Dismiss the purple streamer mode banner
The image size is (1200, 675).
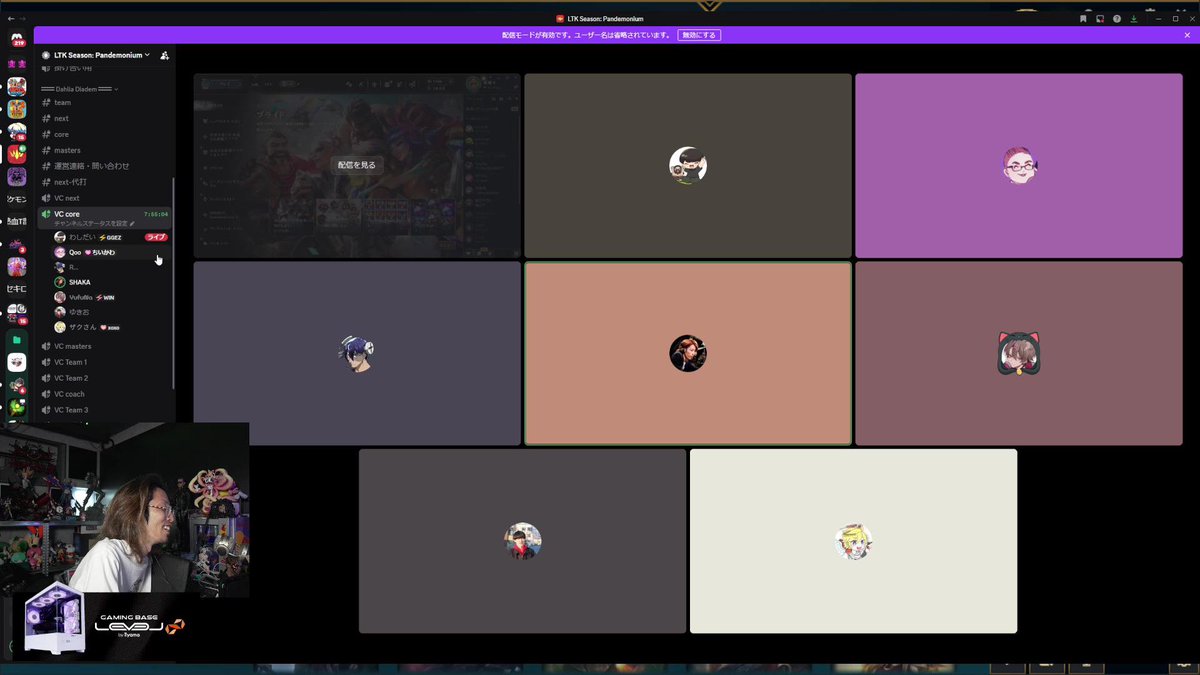pos(1187,35)
